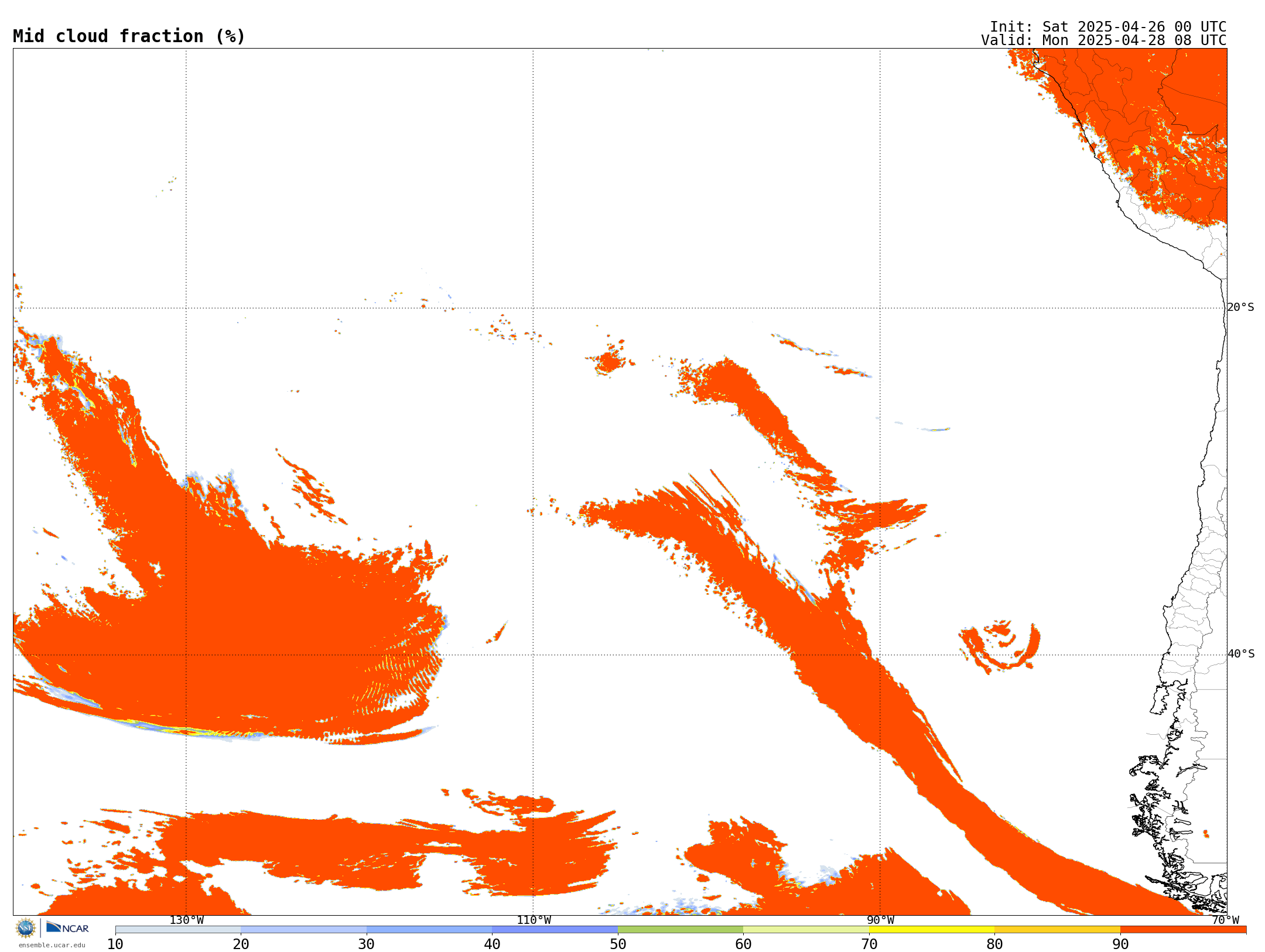Click the NSF logo
The image size is (1265, 952).
pos(26,928)
